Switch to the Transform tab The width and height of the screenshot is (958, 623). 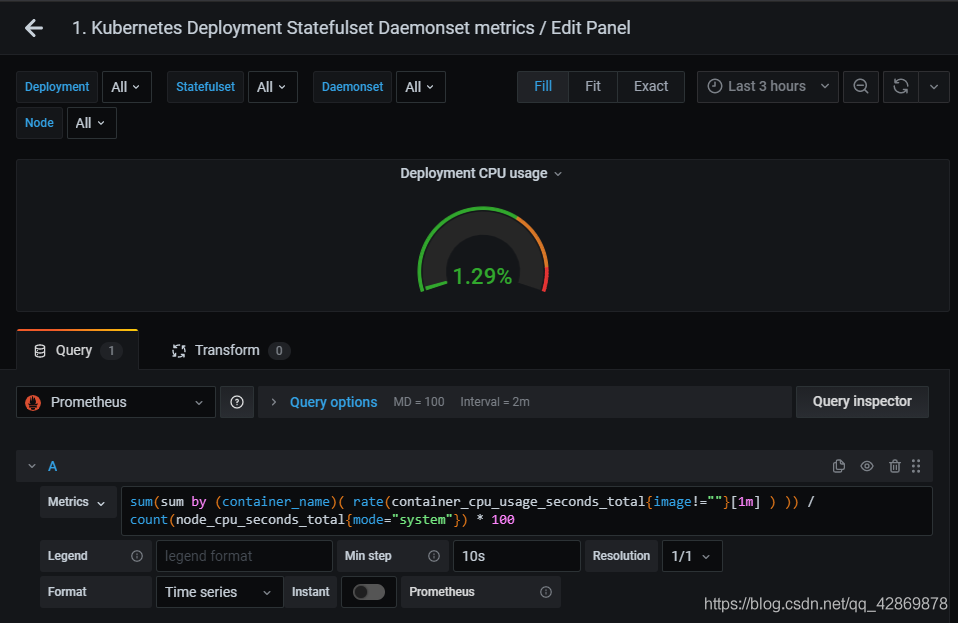click(x=230, y=350)
